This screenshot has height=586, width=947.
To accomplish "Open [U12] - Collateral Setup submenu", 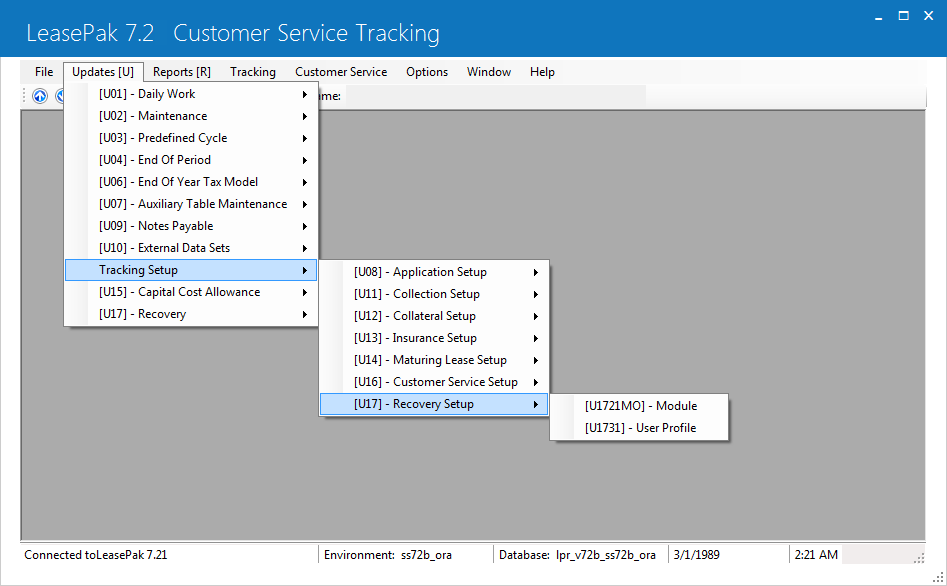I will click(x=434, y=316).
